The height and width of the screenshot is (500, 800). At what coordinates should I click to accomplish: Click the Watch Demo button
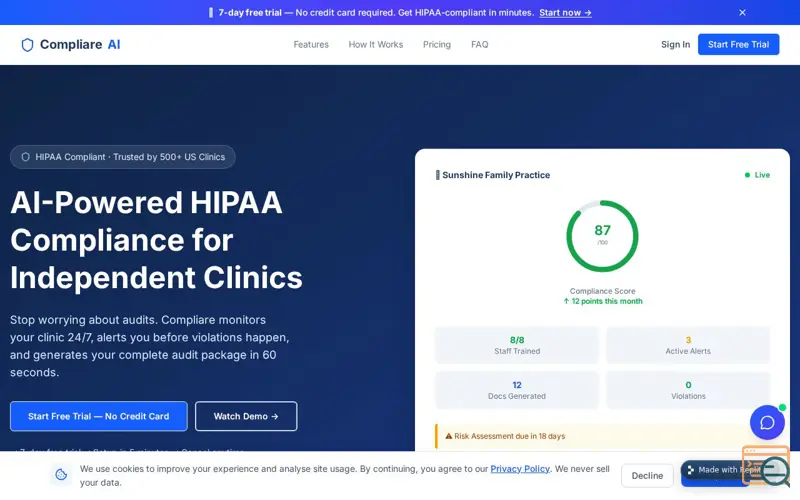click(x=246, y=416)
